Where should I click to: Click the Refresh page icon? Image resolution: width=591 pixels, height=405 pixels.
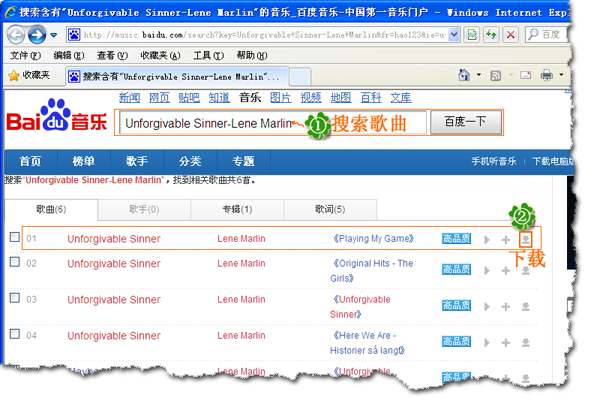coord(491,35)
